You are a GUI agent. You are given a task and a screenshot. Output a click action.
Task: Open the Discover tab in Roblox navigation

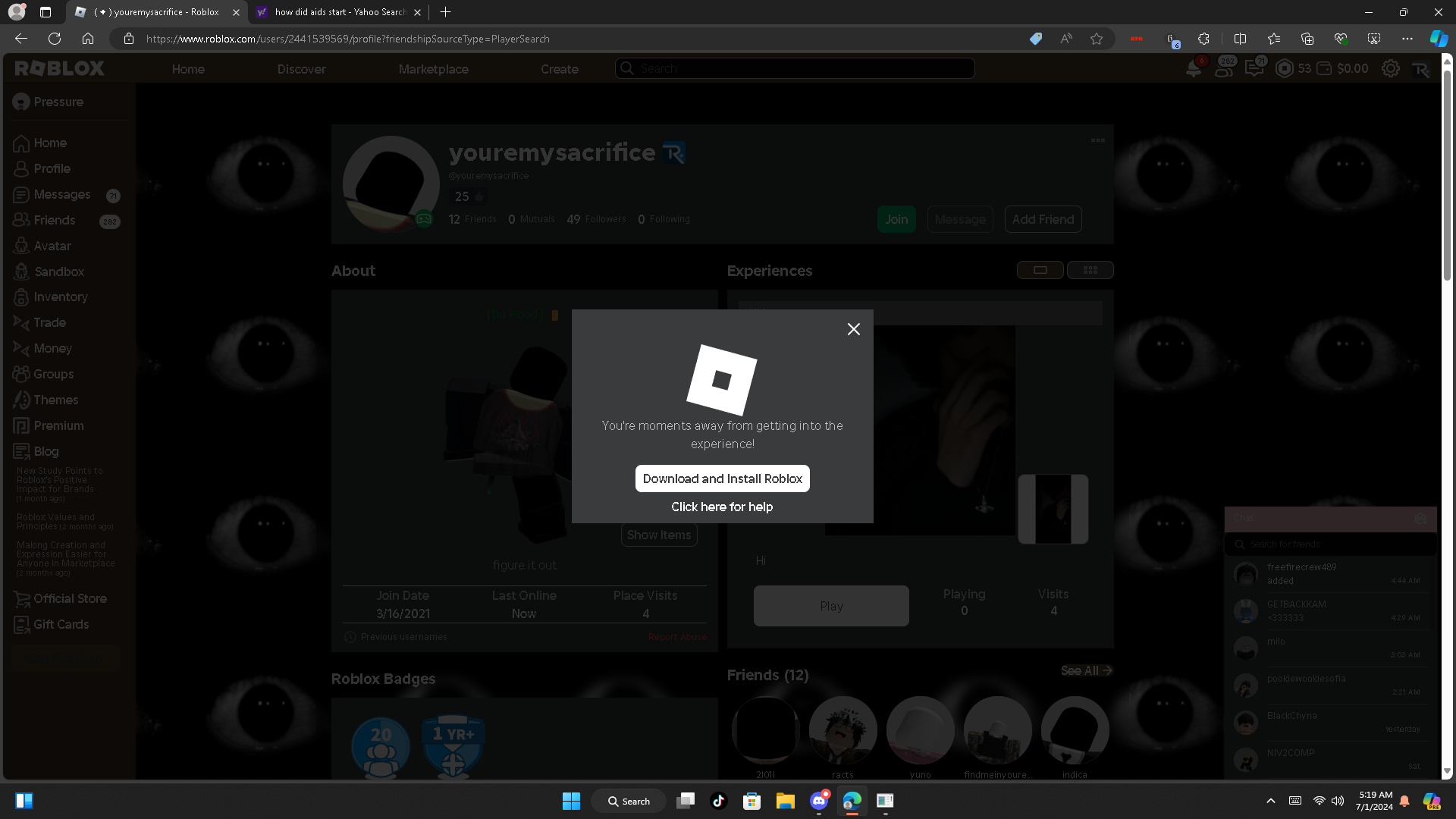tap(301, 69)
